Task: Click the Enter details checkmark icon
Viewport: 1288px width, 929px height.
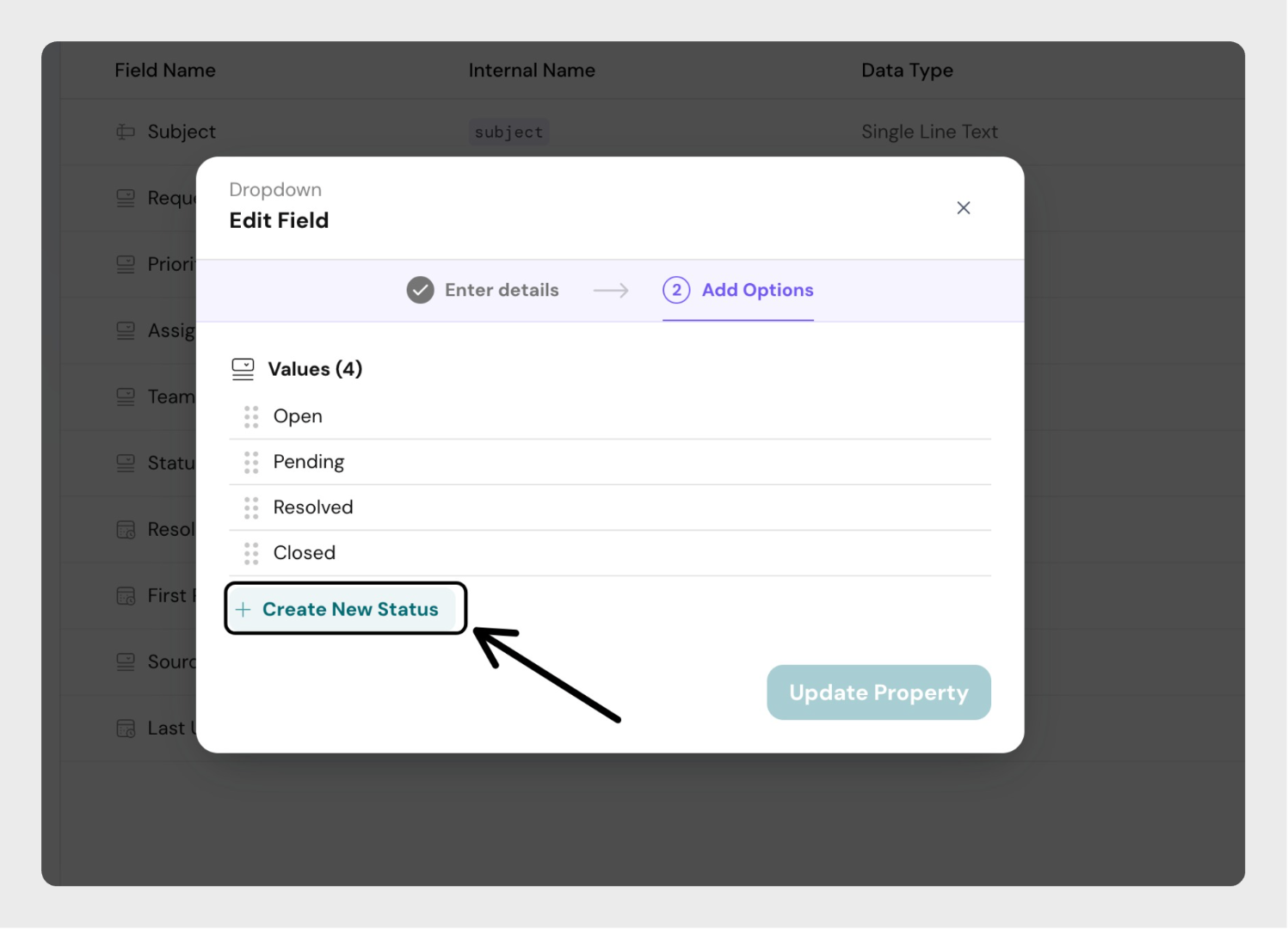Action: pyautogui.click(x=420, y=291)
